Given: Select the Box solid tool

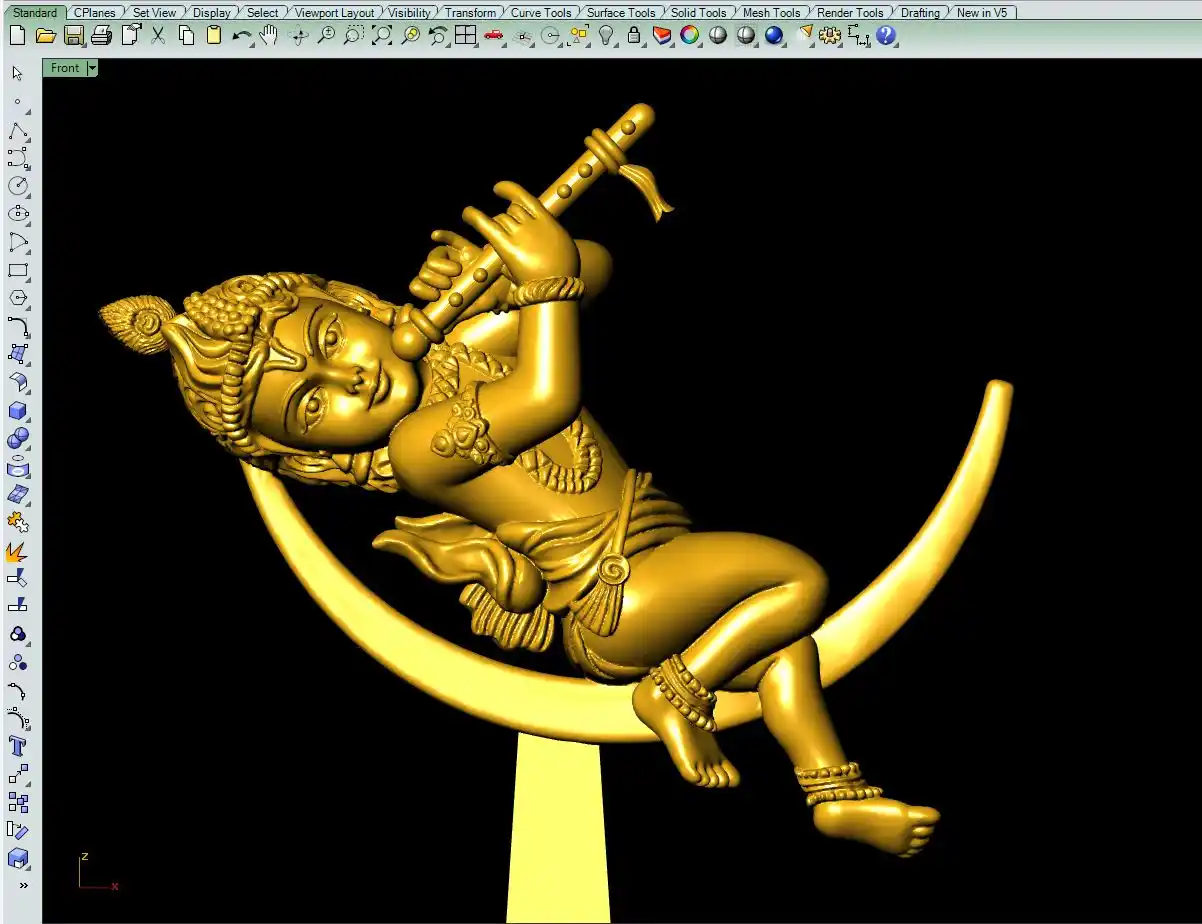Looking at the screenshot, I should pyautogui.click(x=18, y=411).
